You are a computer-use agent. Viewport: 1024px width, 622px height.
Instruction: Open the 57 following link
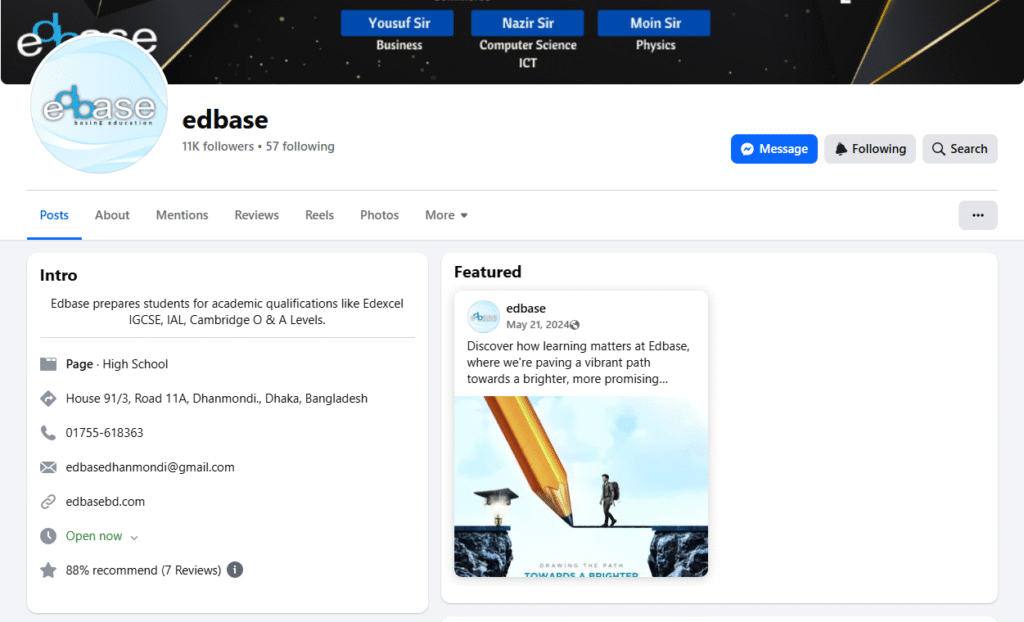point(300,147)
